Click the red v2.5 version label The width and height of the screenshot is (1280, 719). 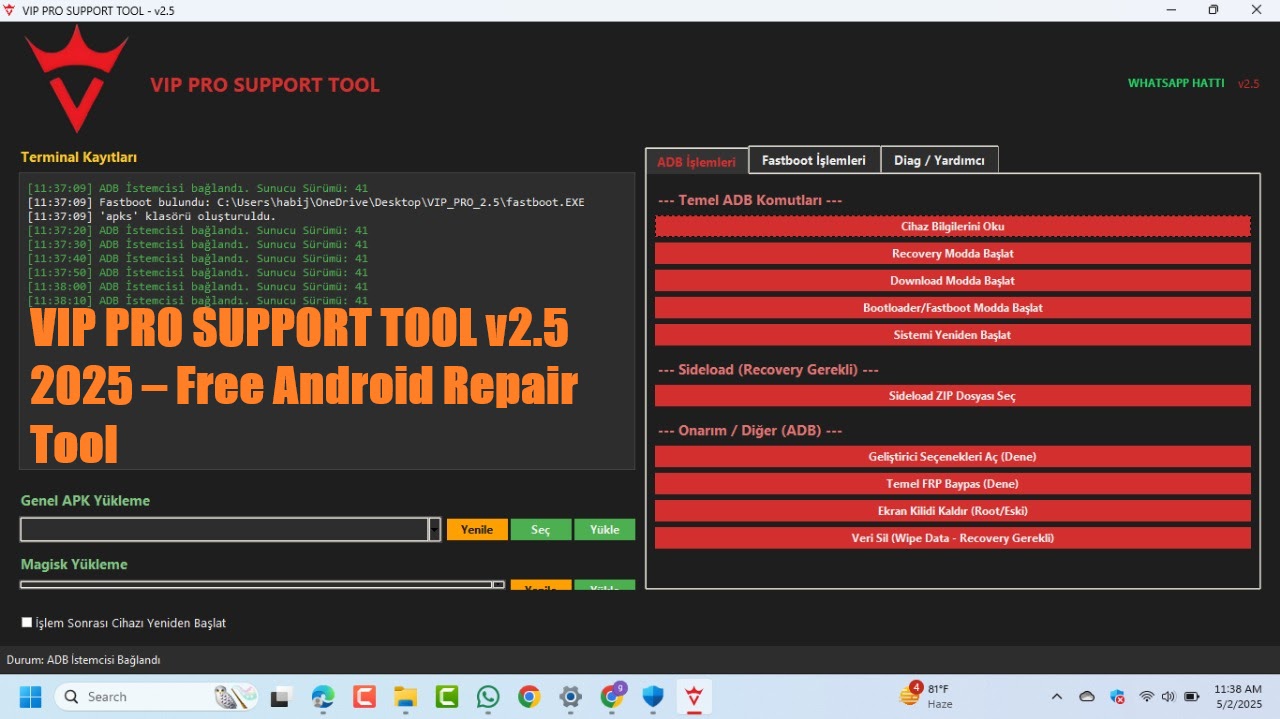pyautogui.click(x=1248, y=83)
